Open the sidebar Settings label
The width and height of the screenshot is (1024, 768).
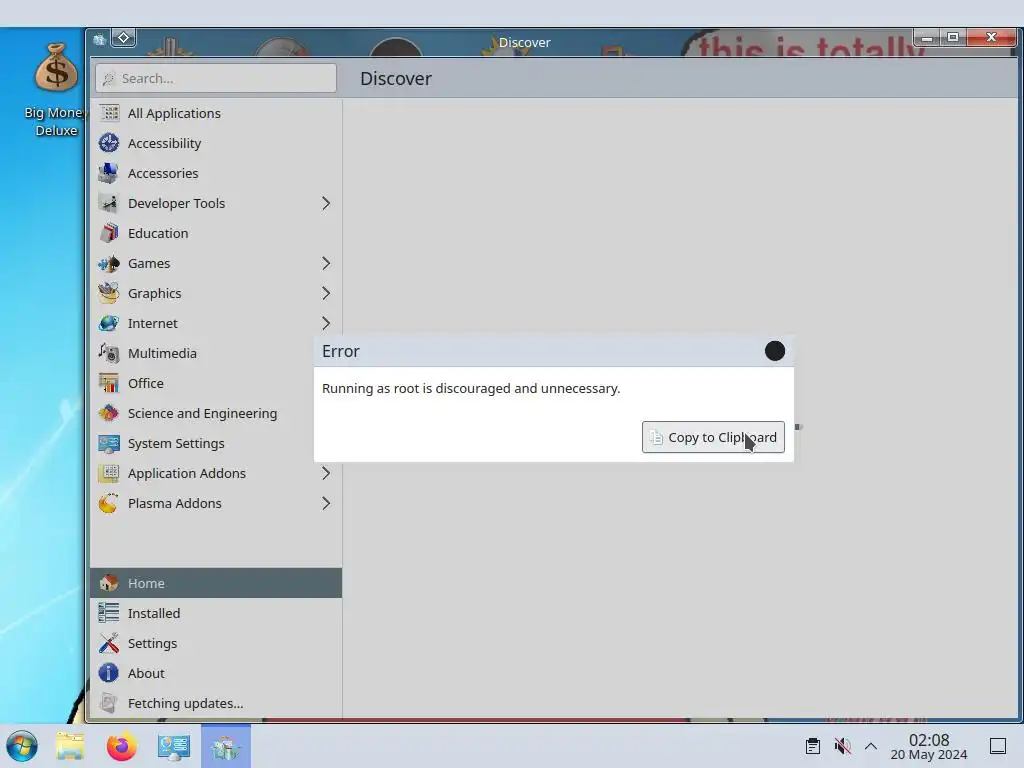[152, 643]
